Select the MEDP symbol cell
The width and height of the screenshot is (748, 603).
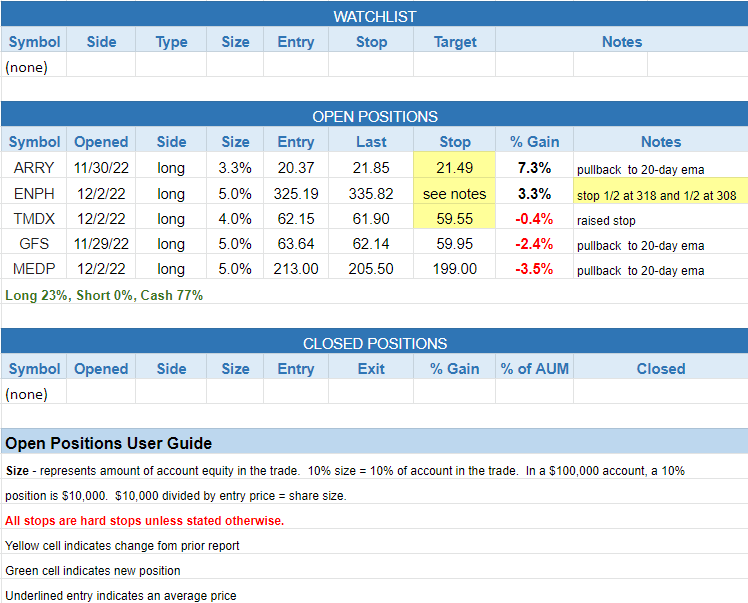pyautogui.click(x=34, y=270)
